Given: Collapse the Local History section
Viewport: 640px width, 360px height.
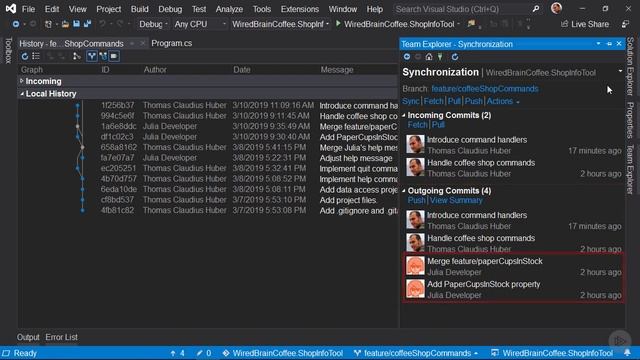Looking at the screenshot, I should [22, 93].
